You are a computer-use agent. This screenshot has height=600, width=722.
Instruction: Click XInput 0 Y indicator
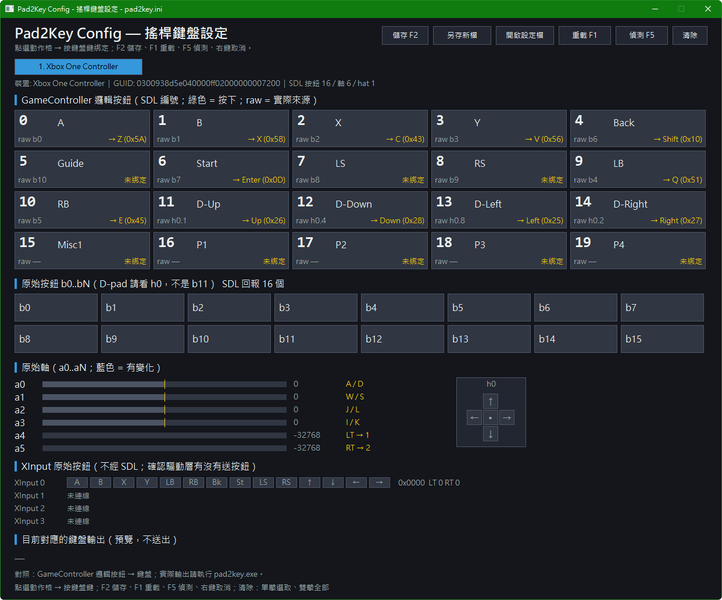[147, 483]
